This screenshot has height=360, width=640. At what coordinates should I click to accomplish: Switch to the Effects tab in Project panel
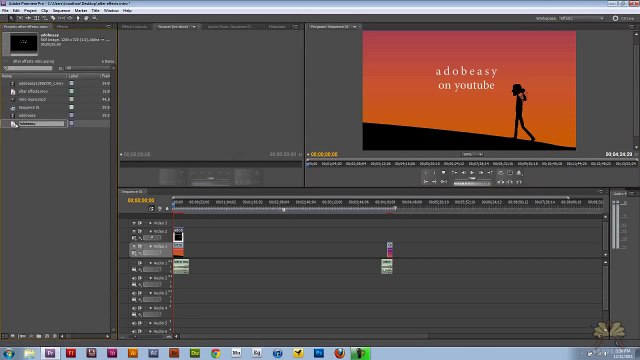(x=62, y=27)
